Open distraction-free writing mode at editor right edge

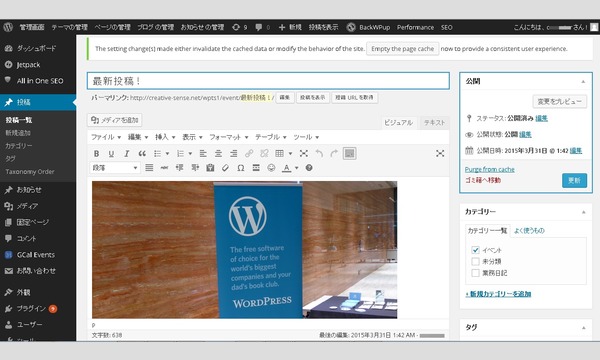[440, 153]
